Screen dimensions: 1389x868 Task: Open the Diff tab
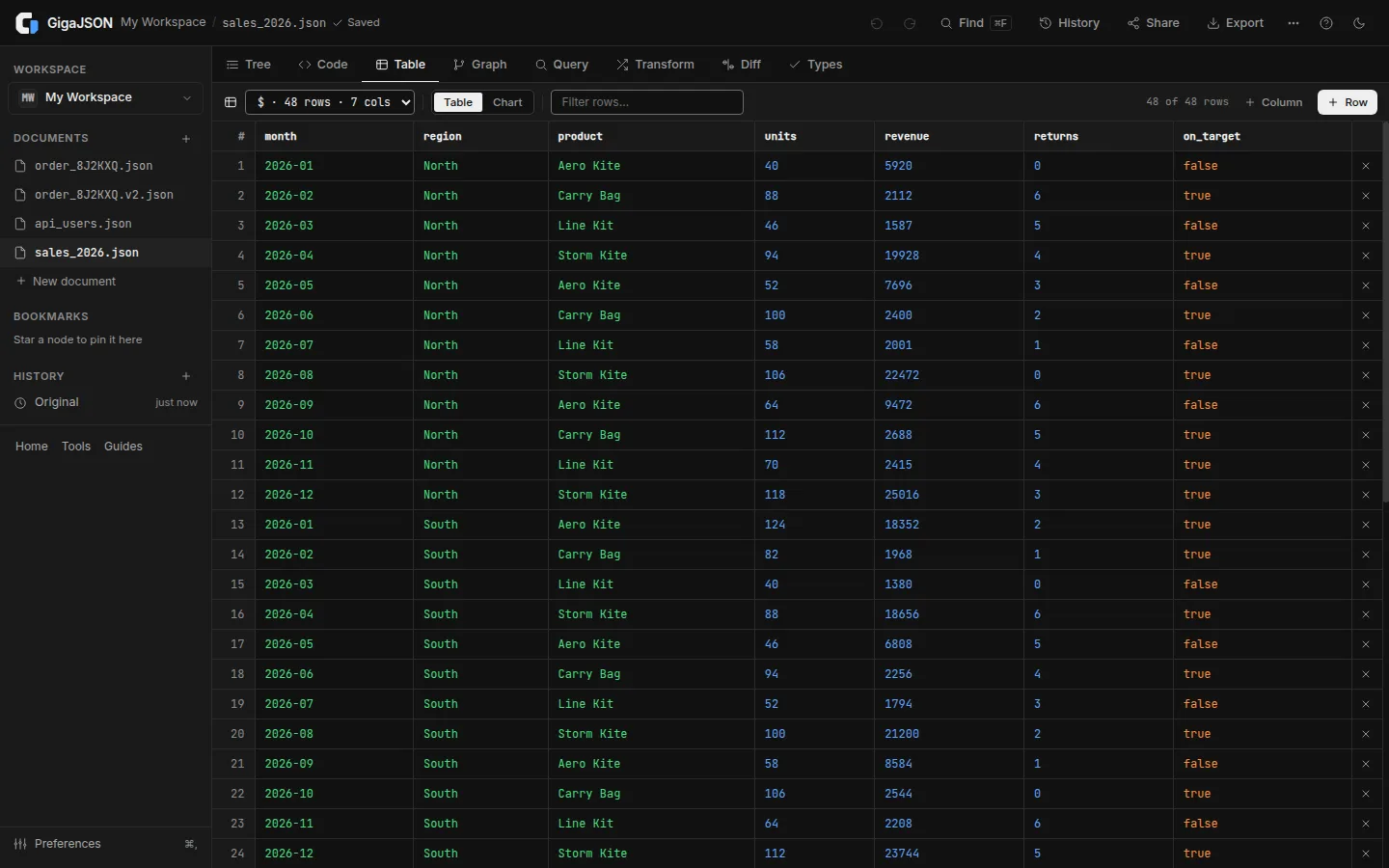742,65
